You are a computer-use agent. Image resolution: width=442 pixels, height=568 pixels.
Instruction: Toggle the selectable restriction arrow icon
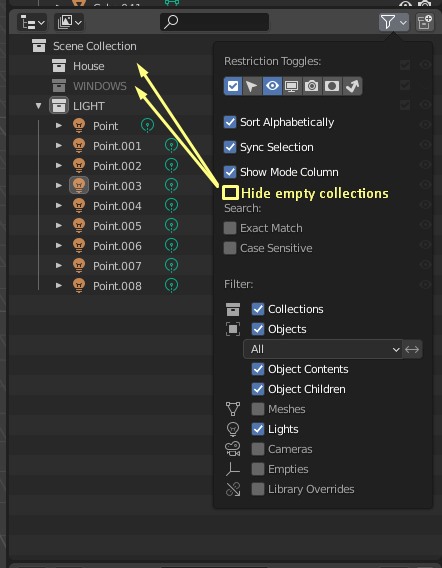coord(252,86)
